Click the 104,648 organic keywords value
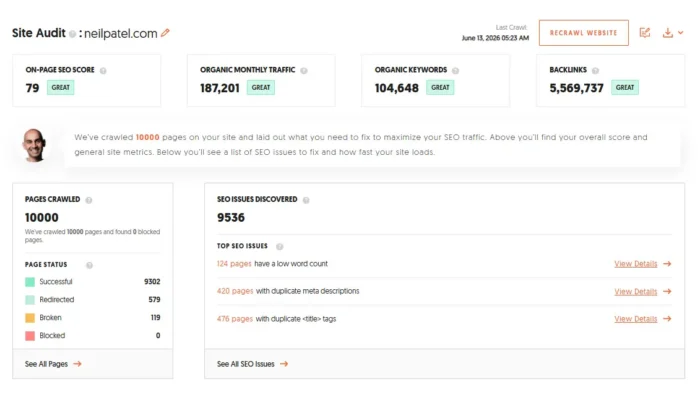 click(396, 88)
